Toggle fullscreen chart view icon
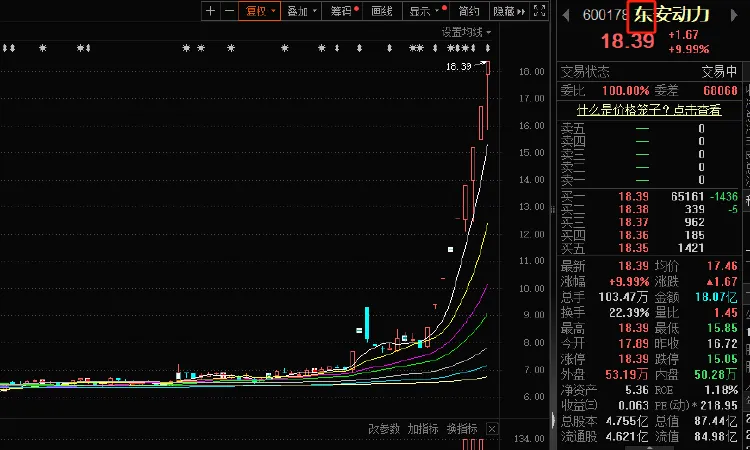This screenshot has width=750, height=450. (x=540, y=12)
